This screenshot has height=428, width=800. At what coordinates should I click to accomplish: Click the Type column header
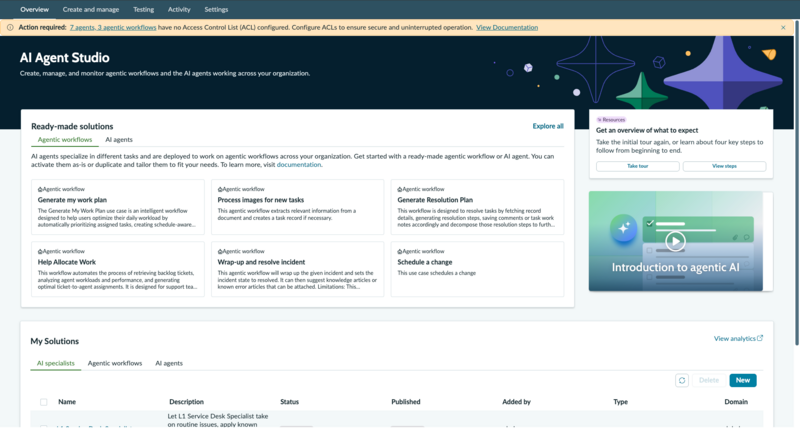point(620,402)
